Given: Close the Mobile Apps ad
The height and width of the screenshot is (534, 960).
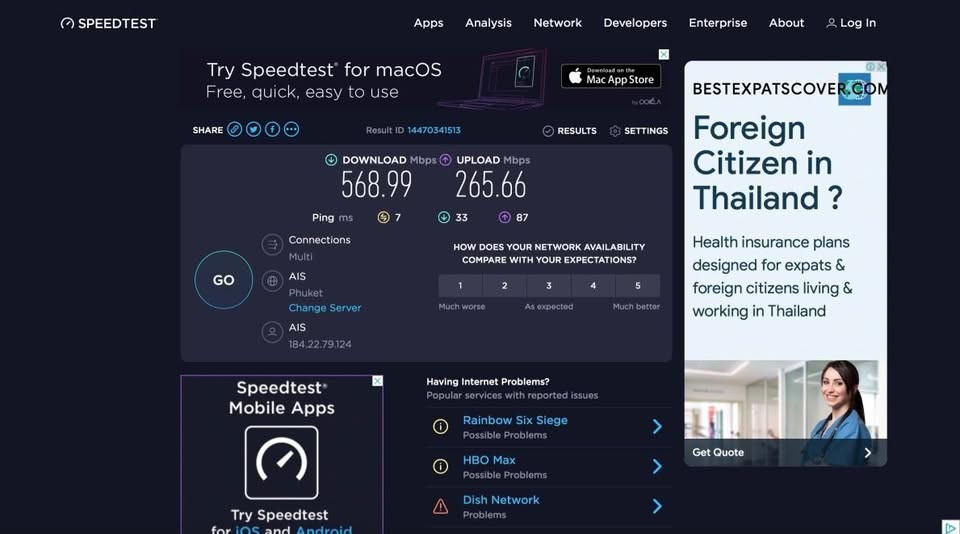Looking at the screenshot, I should [x=377, y=381].
